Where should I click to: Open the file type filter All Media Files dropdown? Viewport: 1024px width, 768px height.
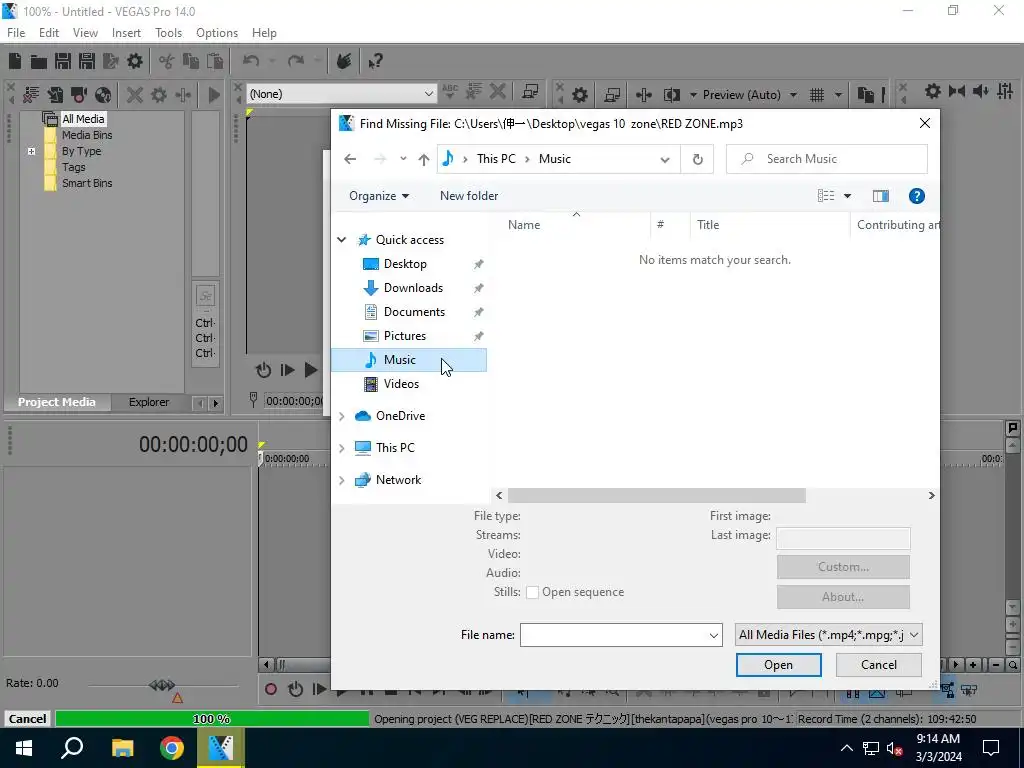[x=828, y=635]
